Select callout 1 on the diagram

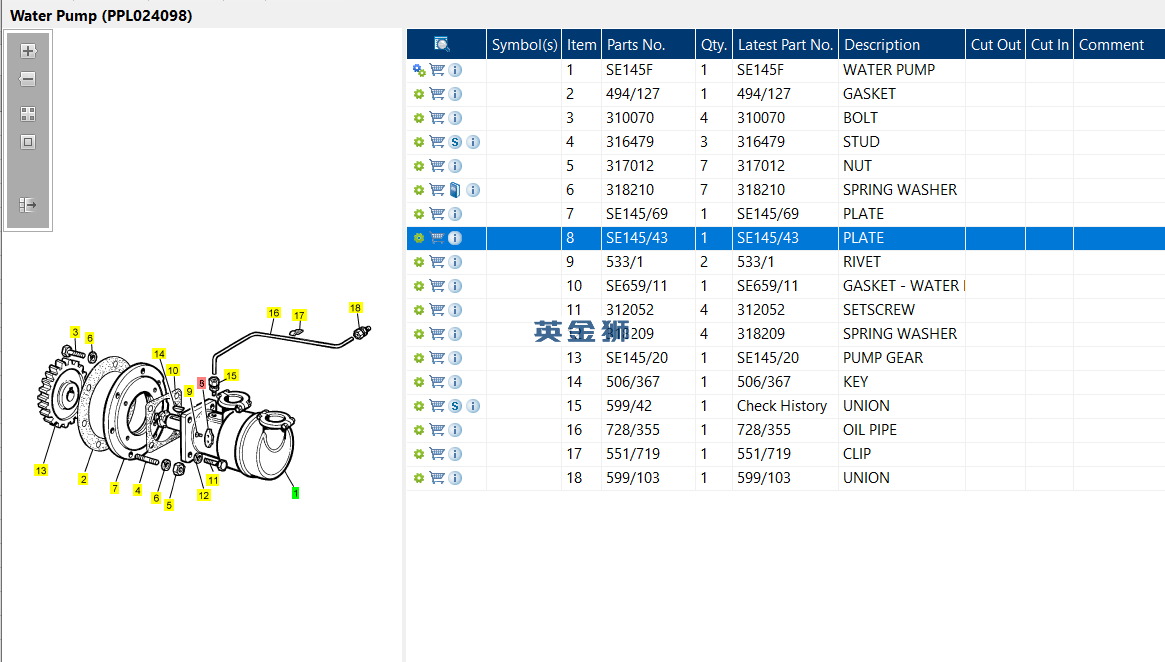[x=296, y=493]
